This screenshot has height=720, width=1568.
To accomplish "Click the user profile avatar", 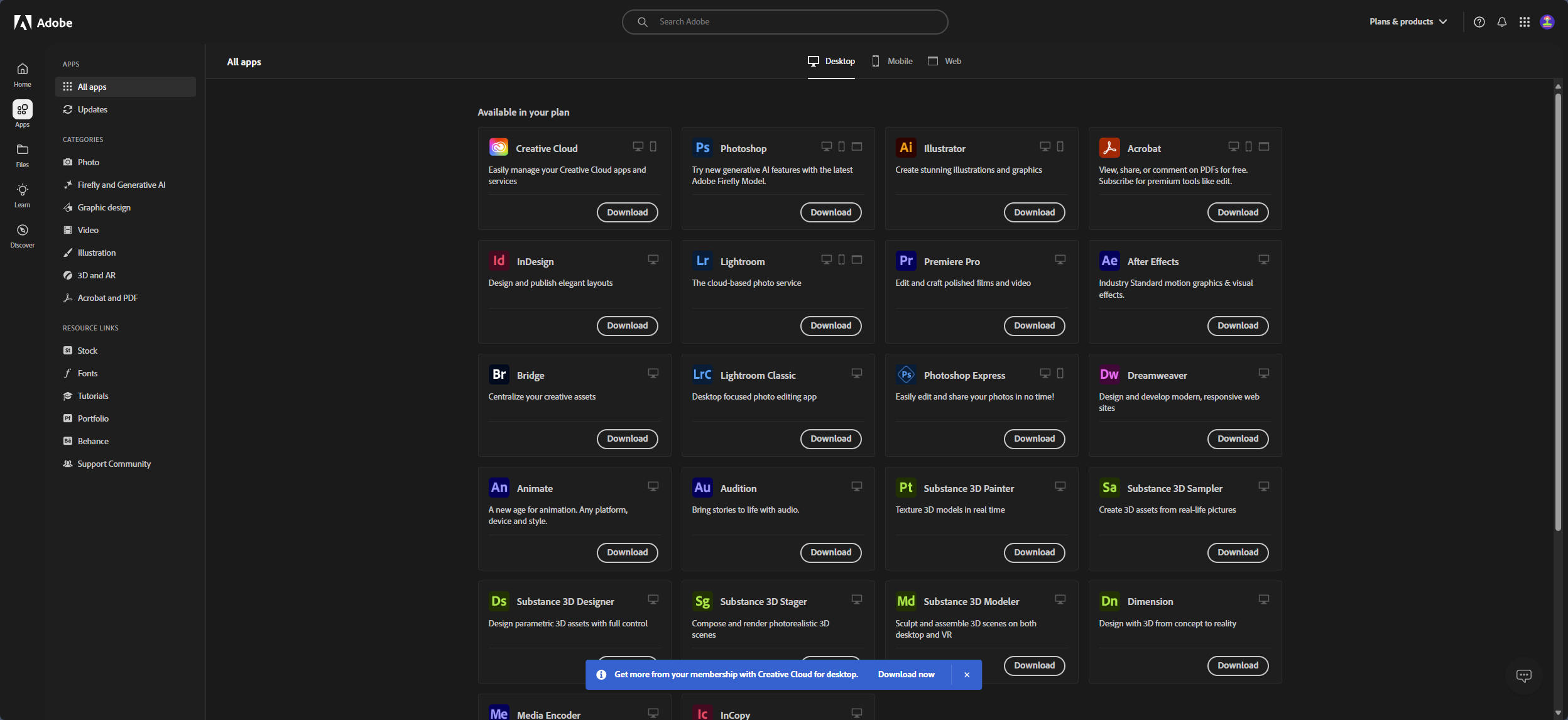I will [x=1547, y=22].
